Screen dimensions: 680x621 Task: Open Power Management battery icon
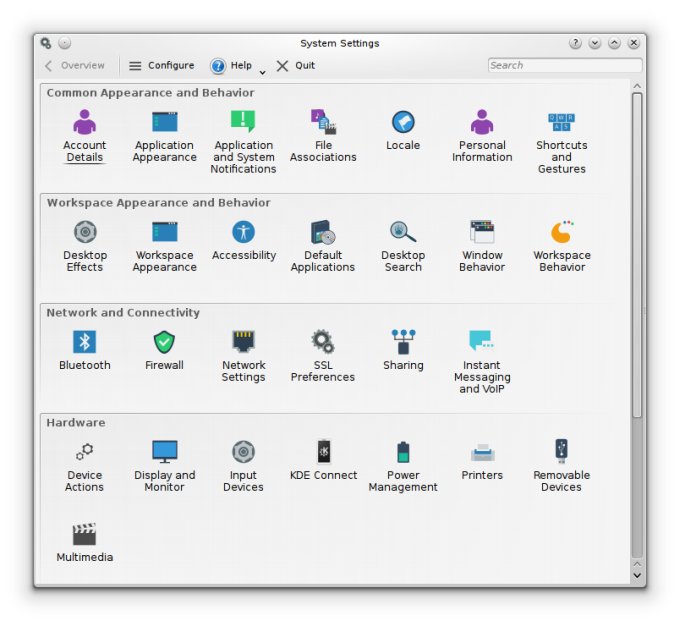click(x=403, y=453)
